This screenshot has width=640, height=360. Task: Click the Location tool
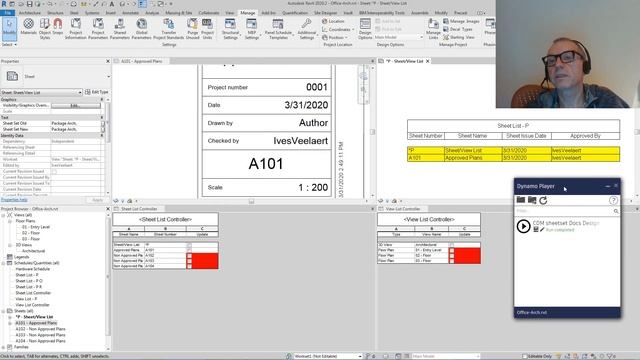tap(333, 21)
